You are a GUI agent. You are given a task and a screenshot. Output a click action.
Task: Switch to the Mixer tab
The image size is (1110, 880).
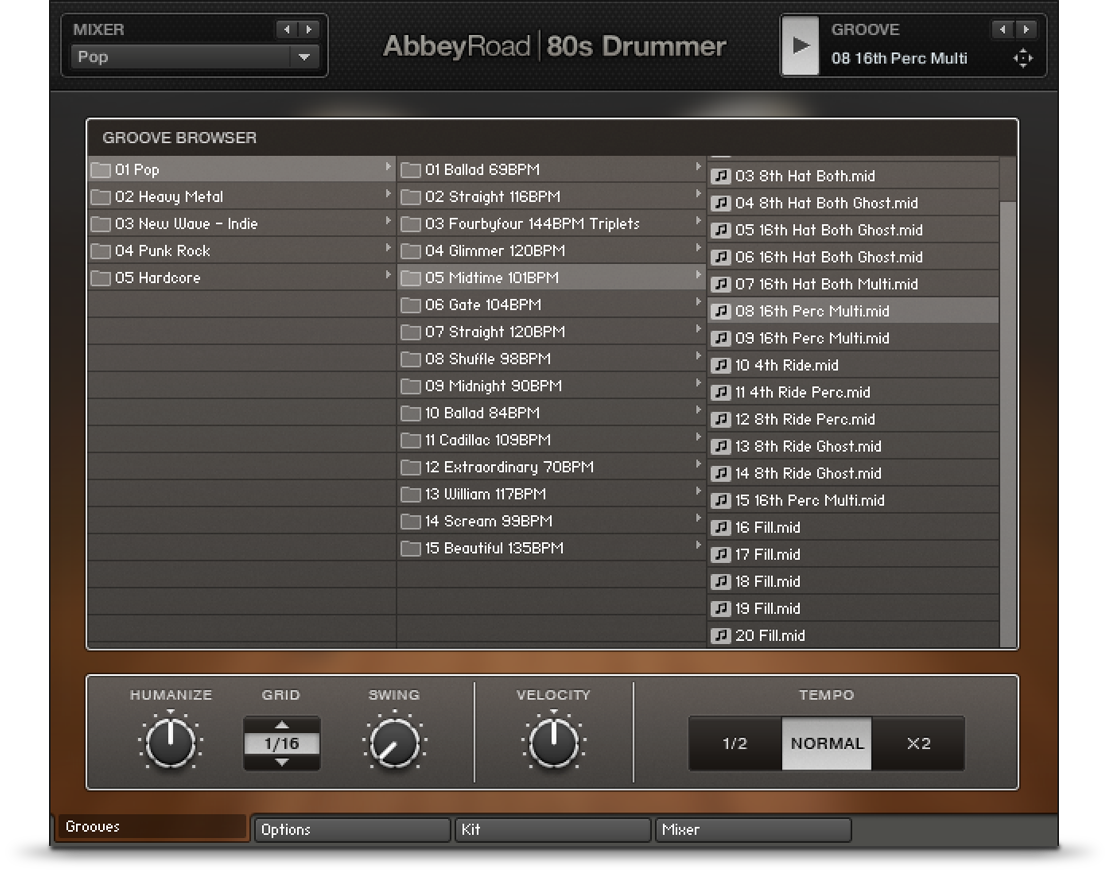753,830
